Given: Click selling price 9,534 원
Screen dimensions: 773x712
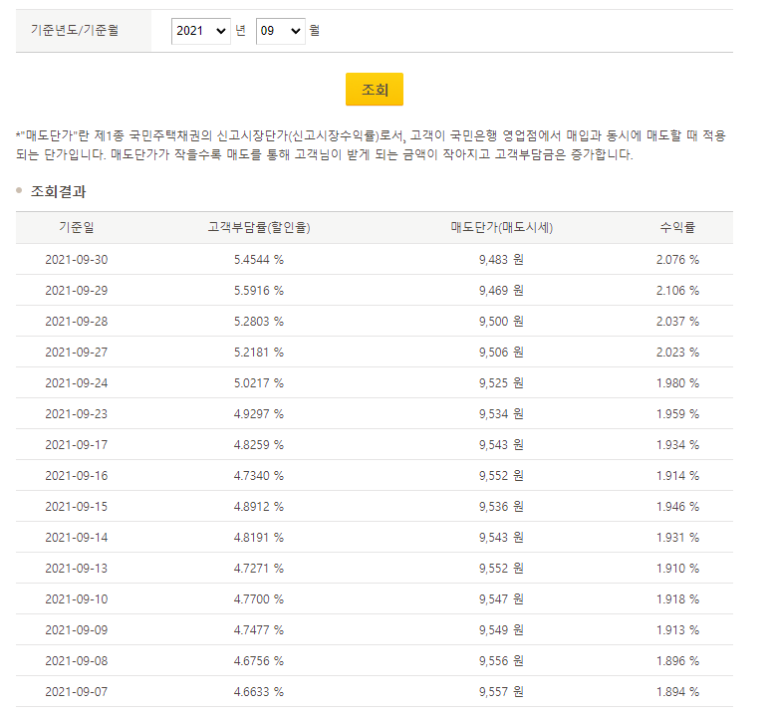Looking at the screenshot, I should click(x=501, y=414).
